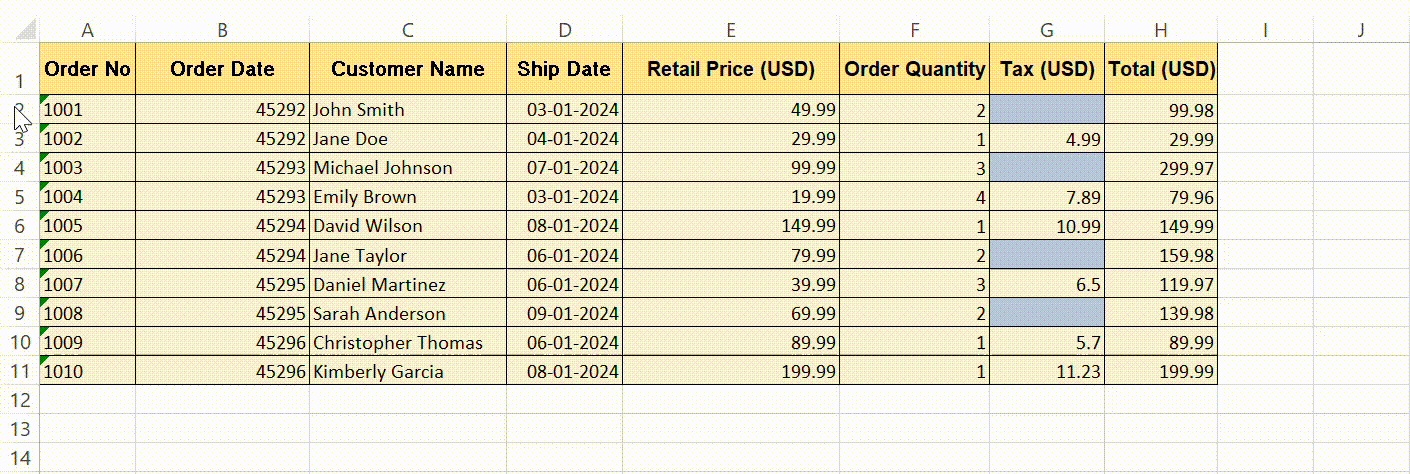Select the Kimberly Garcia cell
This screenshot has height=474, width=1410.
pos(407,371)
